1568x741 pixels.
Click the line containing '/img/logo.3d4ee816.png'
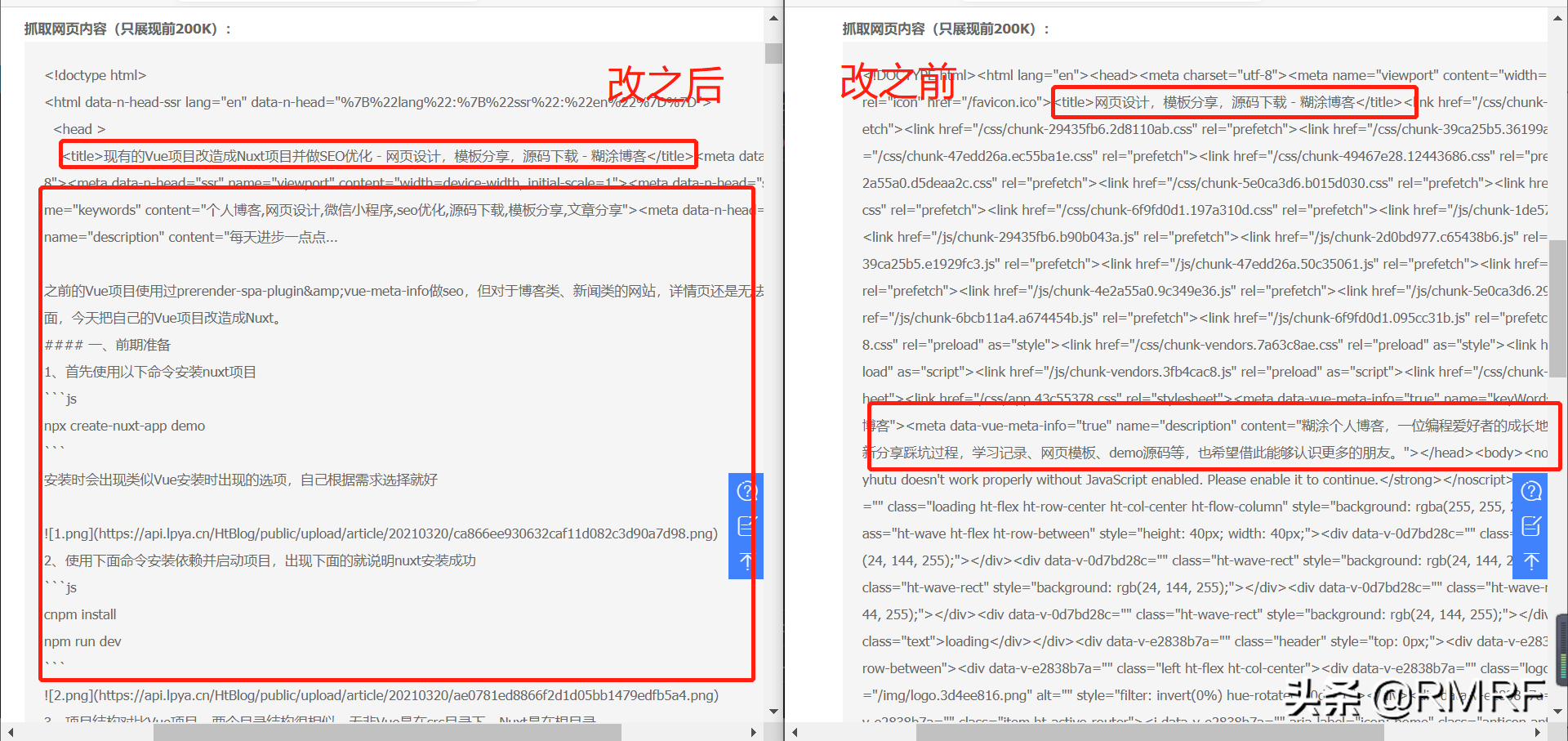pos(1205,695)
